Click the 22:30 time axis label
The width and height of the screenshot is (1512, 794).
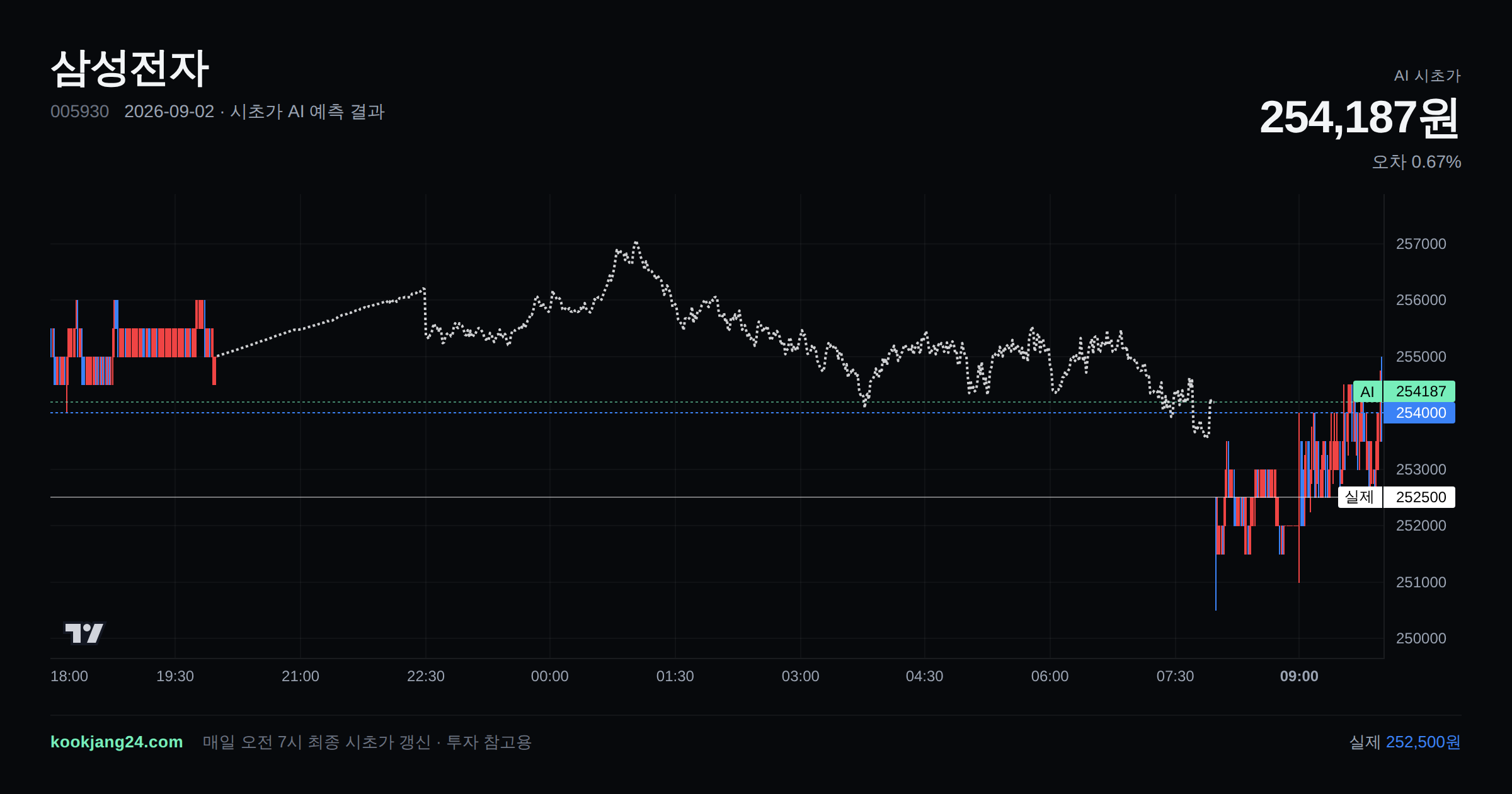click(x=426, y=676)
